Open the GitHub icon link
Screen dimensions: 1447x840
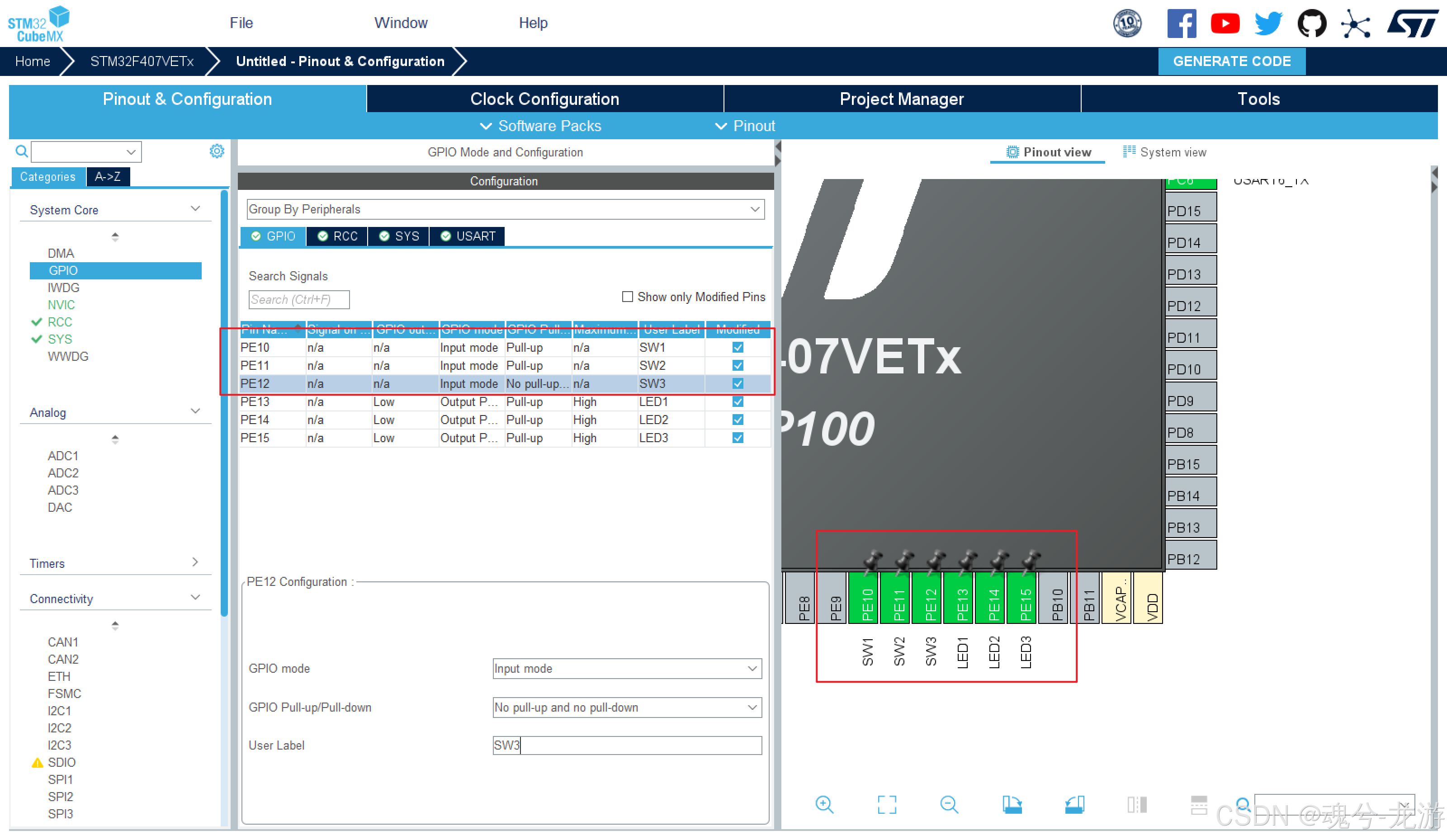1311,24
